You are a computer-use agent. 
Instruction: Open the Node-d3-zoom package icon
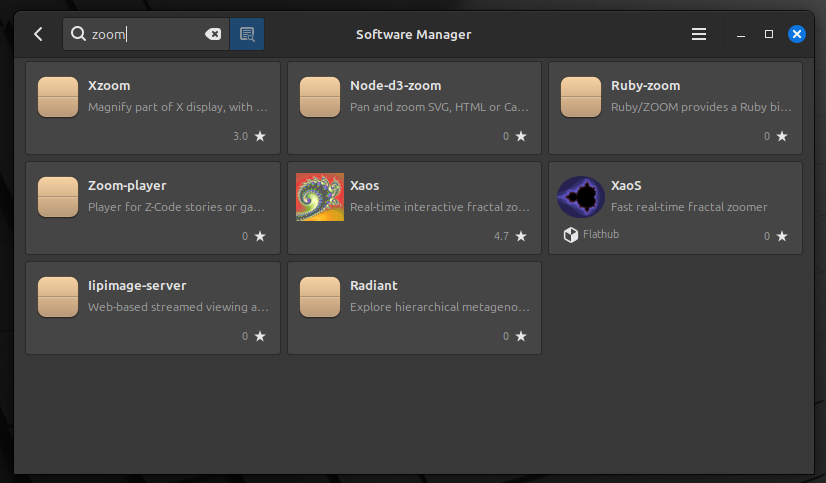[x=320, y=97]
